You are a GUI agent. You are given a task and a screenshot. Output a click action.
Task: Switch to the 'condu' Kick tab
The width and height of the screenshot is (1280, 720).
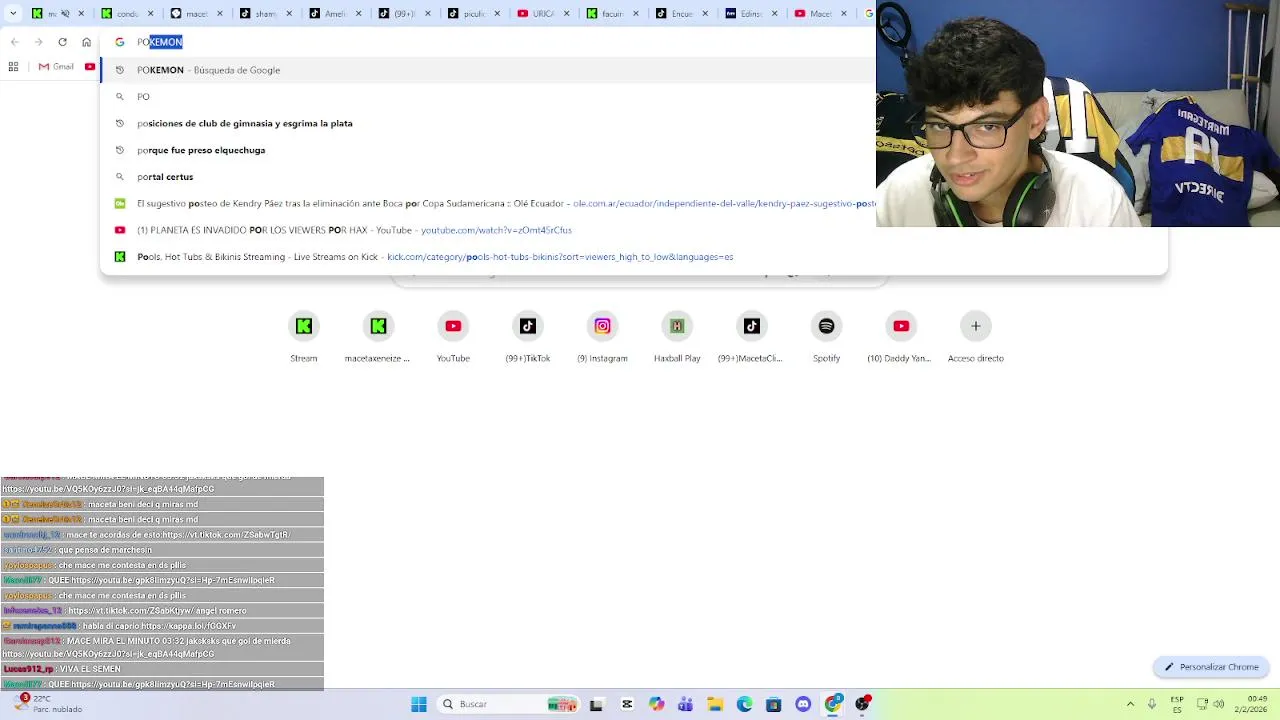click(x=127, y=13)
